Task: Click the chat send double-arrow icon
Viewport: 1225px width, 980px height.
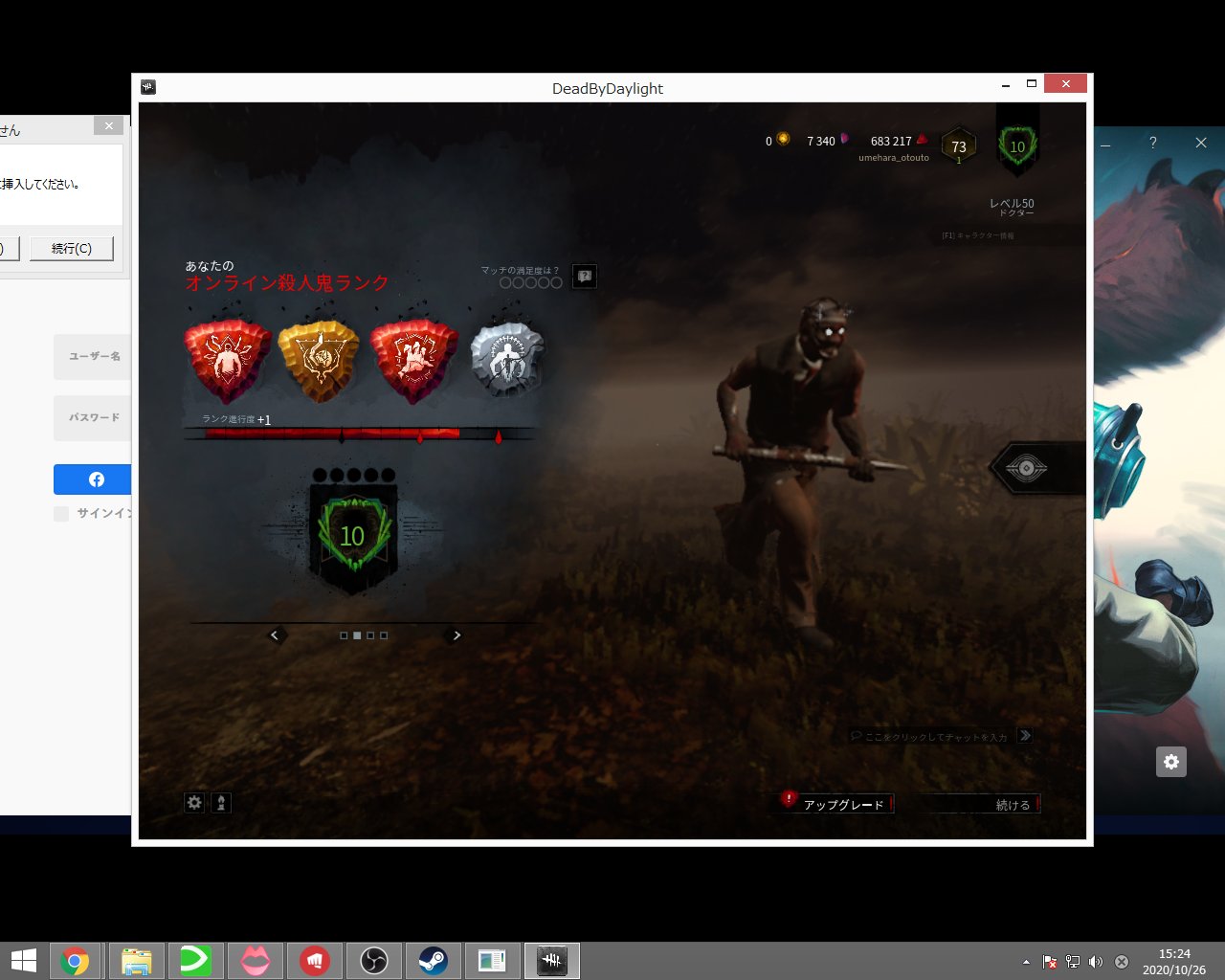Action: (x=1025, y=736)
